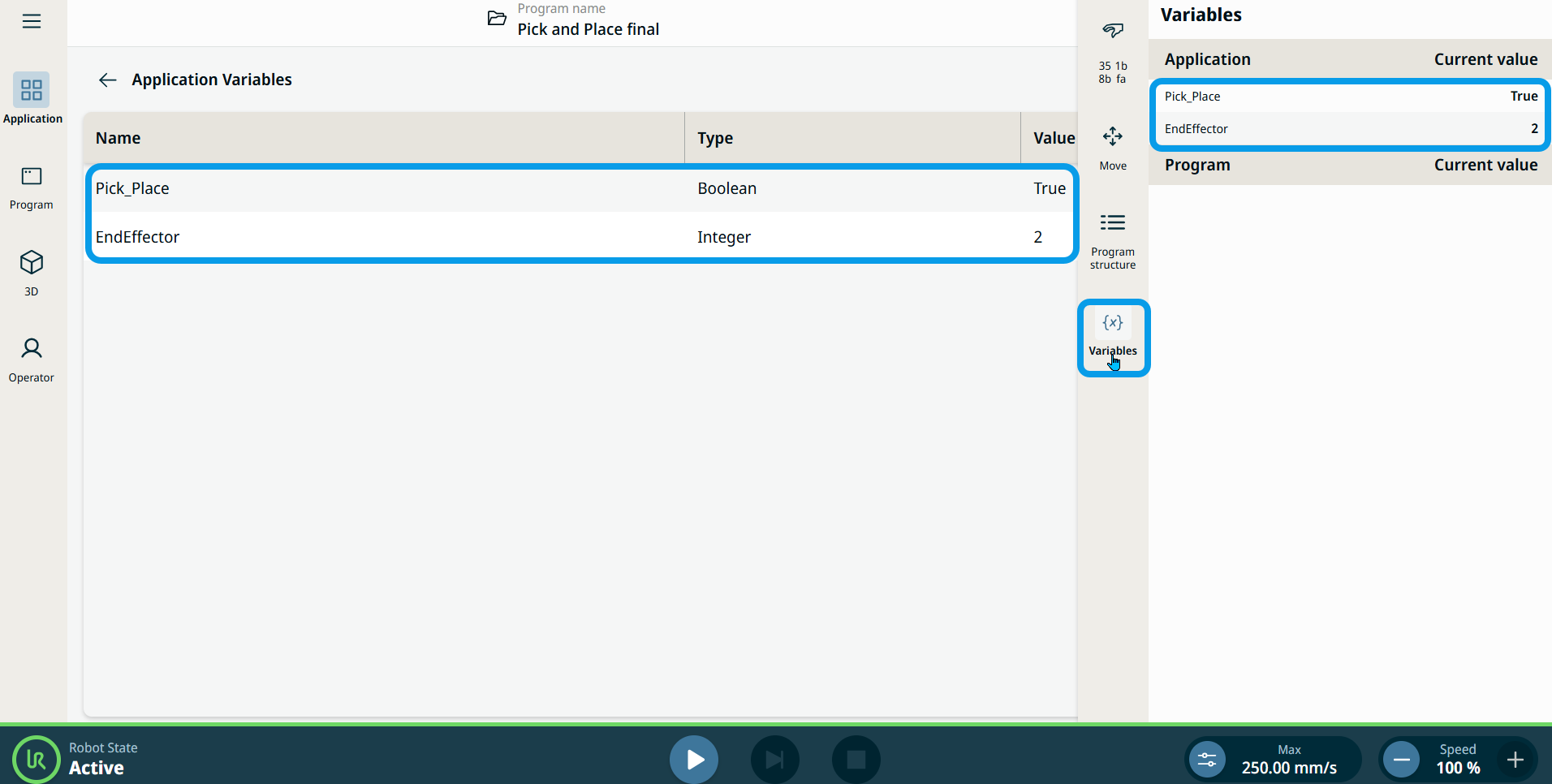The height and width of the screenshot is (784, 1552).
Task: Select the Pick_Place row in variables table
Action: (580, 188)
